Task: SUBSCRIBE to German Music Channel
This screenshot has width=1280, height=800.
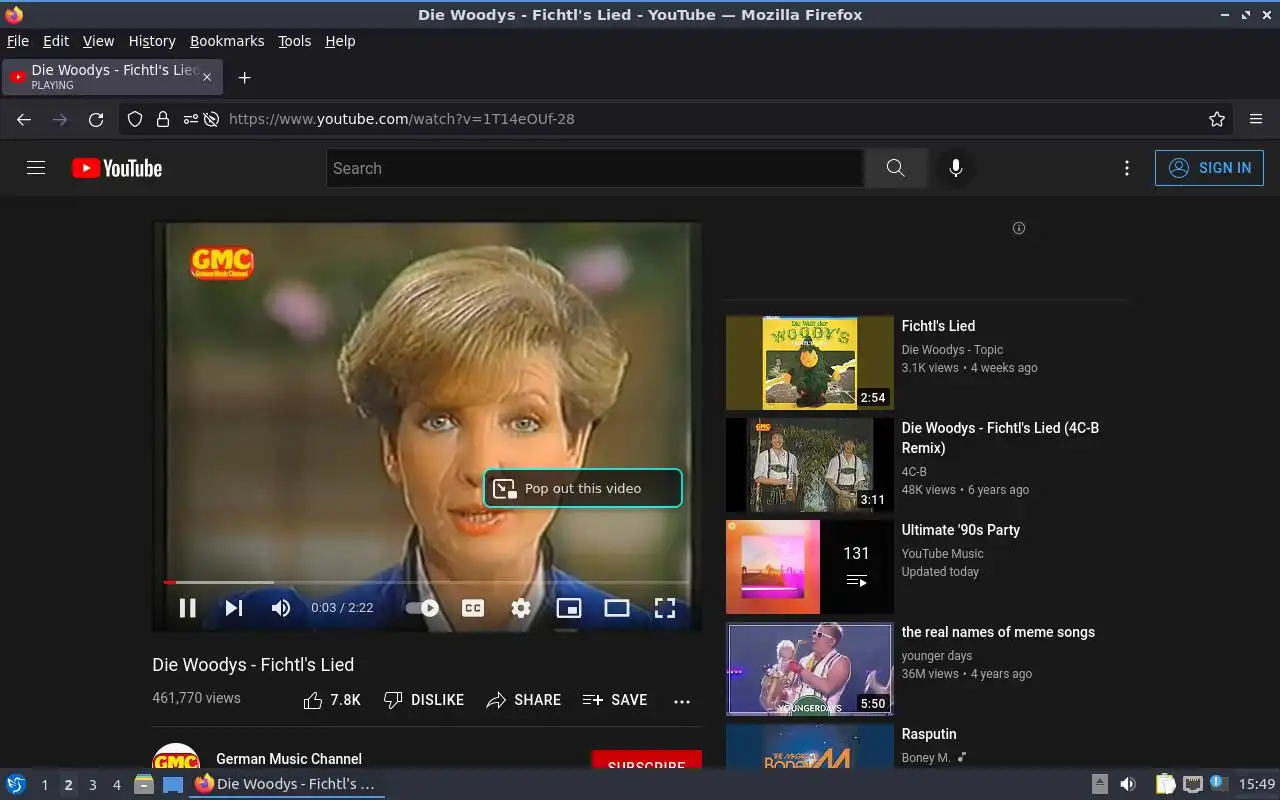Action: pos(646,760)
